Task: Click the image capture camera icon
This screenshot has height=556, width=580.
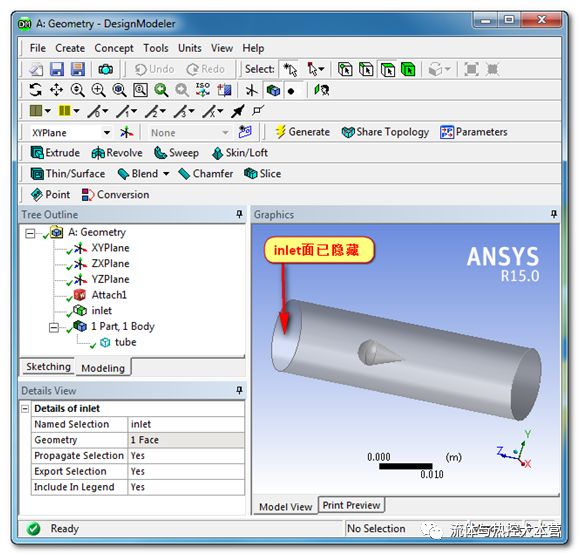Action: coord(105,69)
